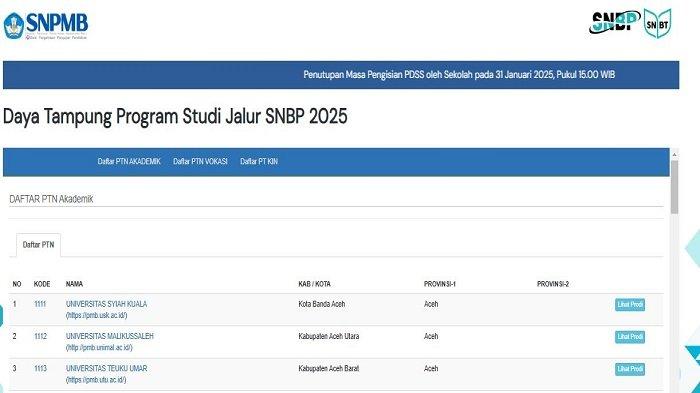Select the Daftar PTN tab
Image resolution: width=700 pixels, height=393 pixels.
[38, 245]
